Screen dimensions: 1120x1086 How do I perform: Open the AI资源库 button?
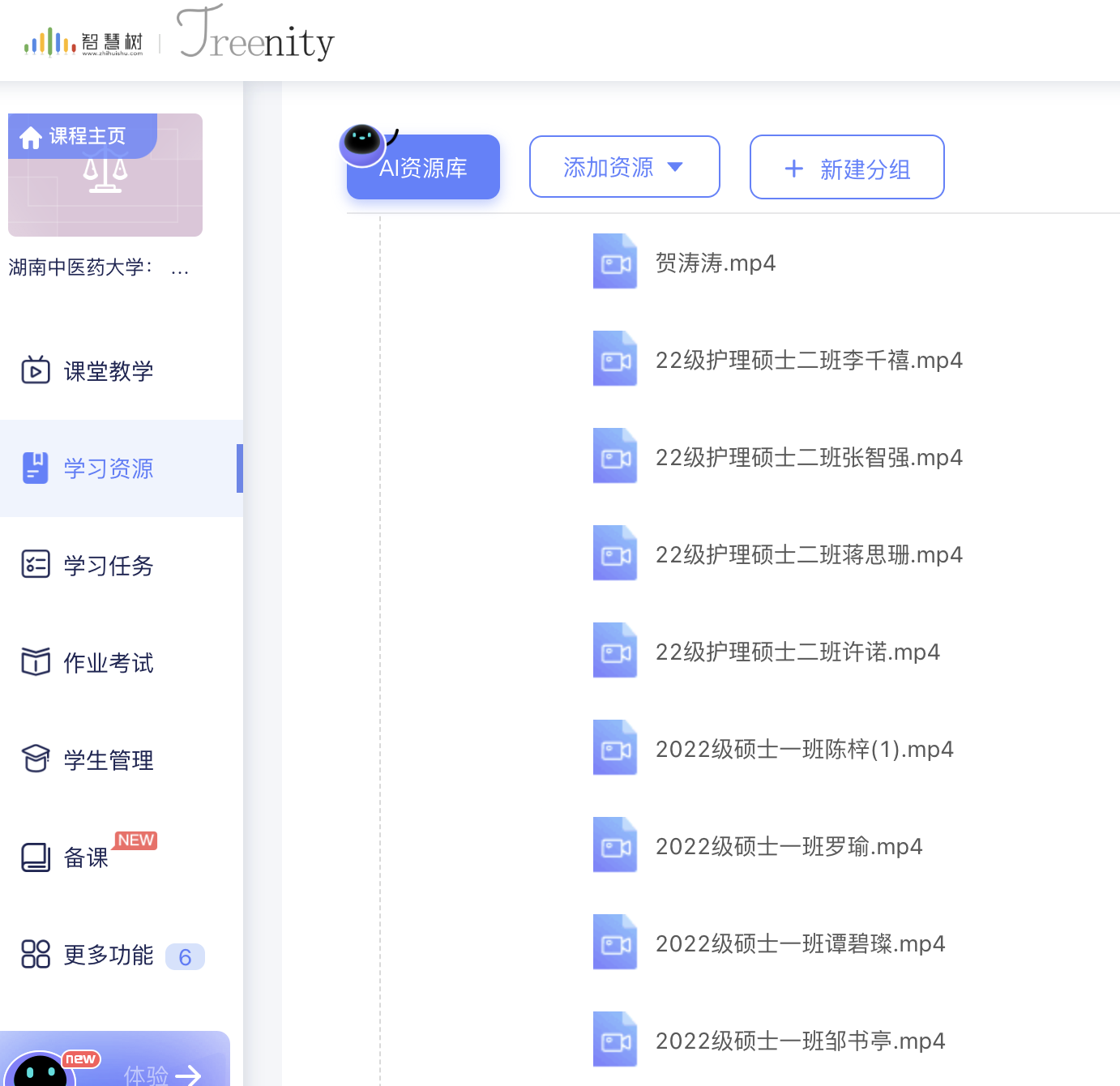pyautogui.click(x=423, y=167)
